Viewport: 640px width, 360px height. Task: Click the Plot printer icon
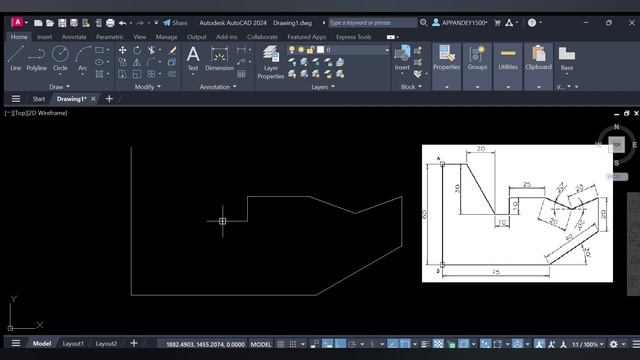pos(110,23)
